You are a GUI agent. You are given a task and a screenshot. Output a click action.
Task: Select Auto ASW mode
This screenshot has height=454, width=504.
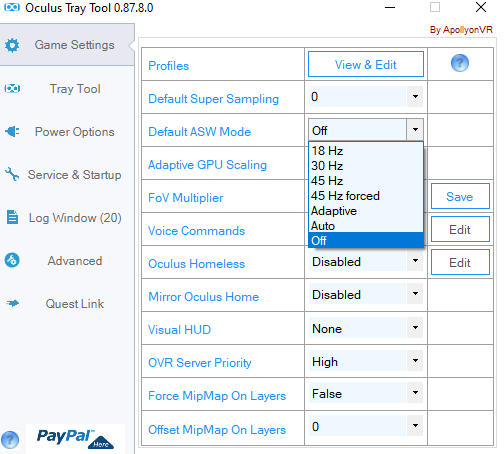366,226
